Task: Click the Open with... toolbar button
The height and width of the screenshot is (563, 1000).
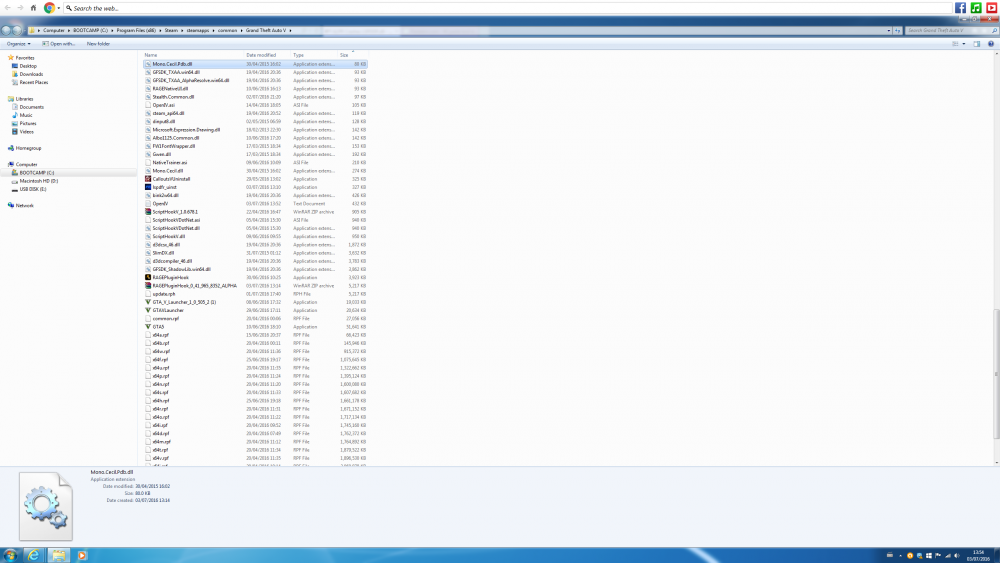Action: click(59, 44)
